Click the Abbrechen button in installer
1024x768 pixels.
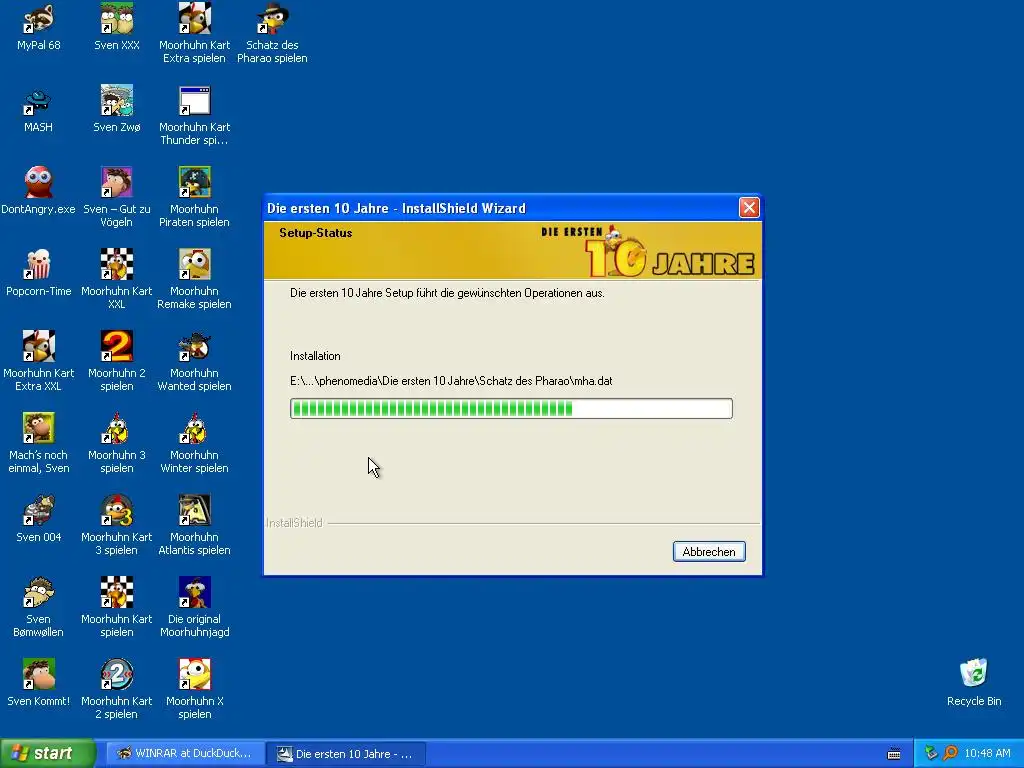tap(709, 552)
